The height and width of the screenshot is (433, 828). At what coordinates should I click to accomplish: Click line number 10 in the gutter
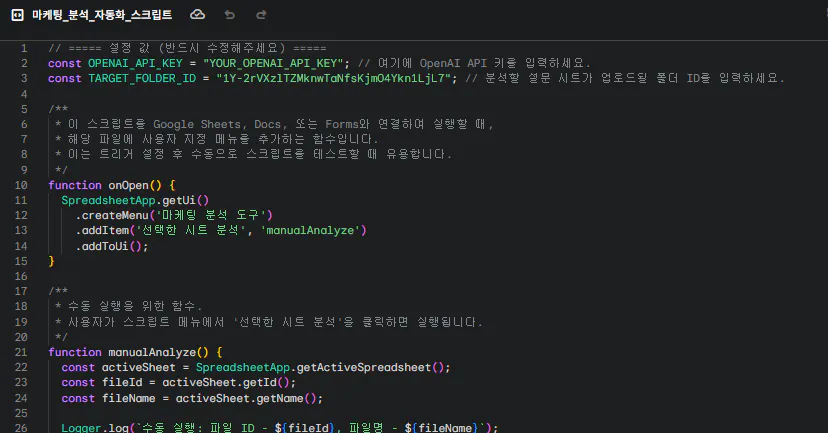click(x=21, y=185)
